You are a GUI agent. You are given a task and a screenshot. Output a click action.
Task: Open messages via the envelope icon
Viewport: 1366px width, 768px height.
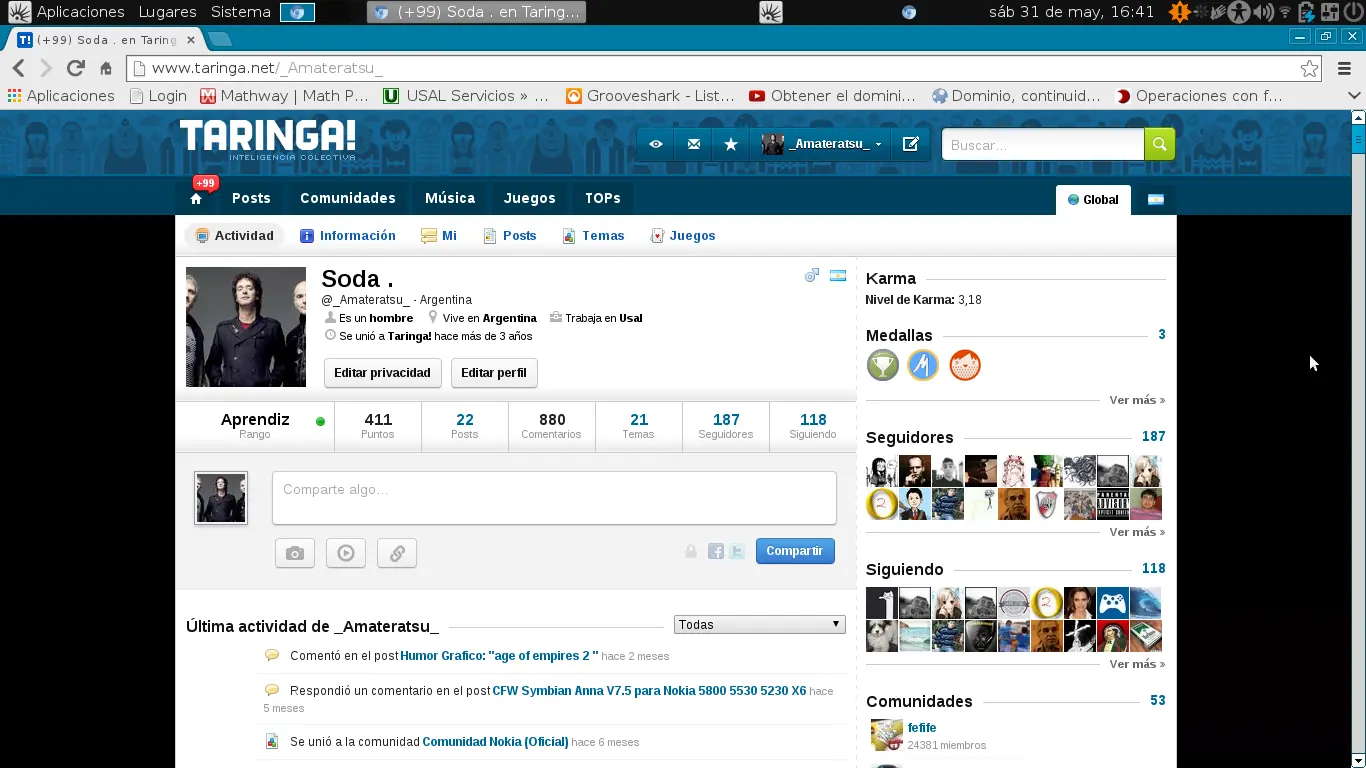click(x=694, y=144)
